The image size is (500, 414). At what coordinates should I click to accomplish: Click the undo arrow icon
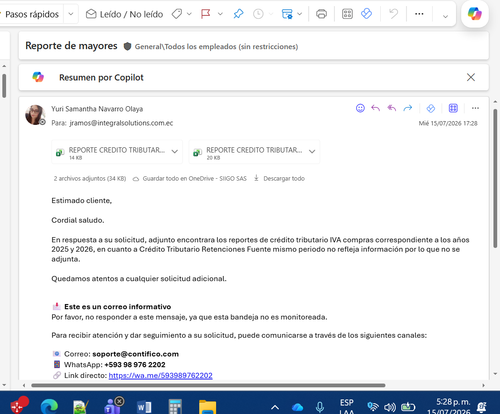pos(394,14)
